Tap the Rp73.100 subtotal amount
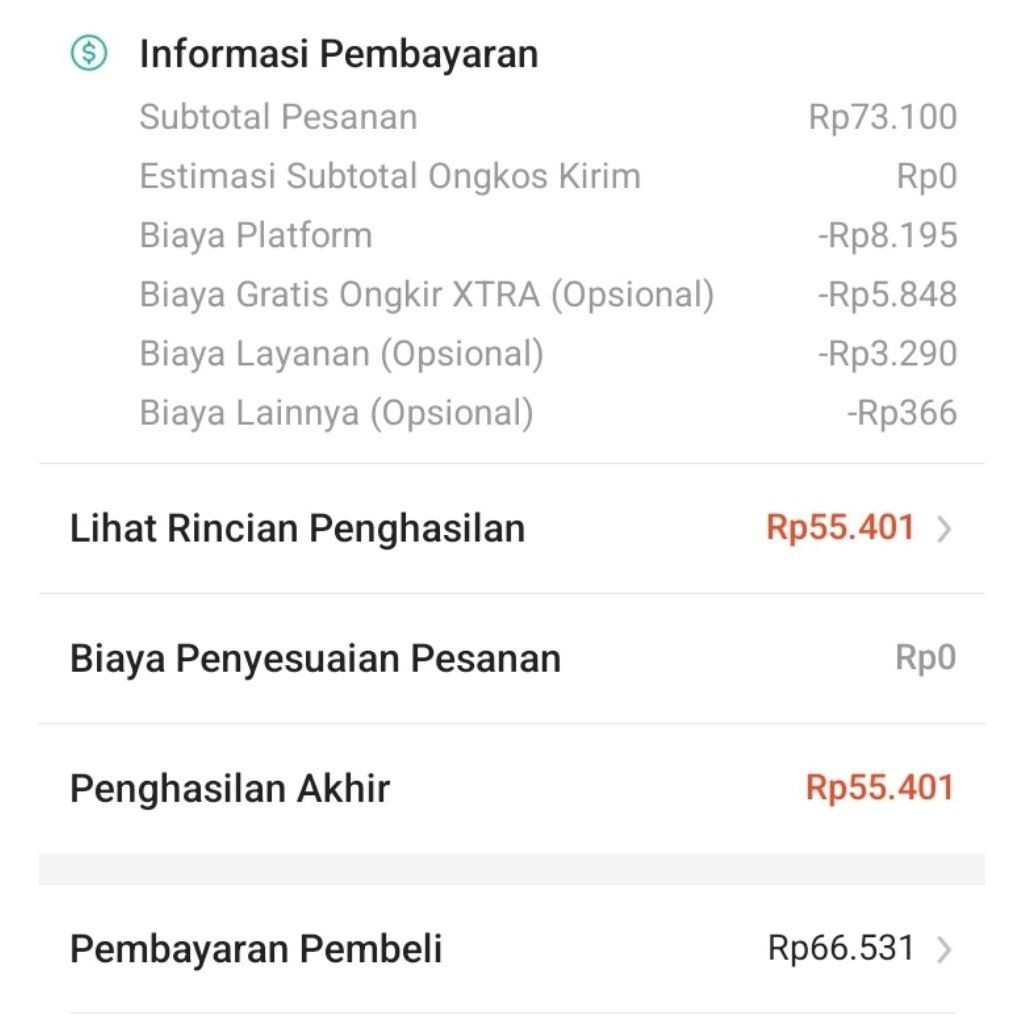The image size is (1024, 1024). pyautogui.click(x=883, y=118)
